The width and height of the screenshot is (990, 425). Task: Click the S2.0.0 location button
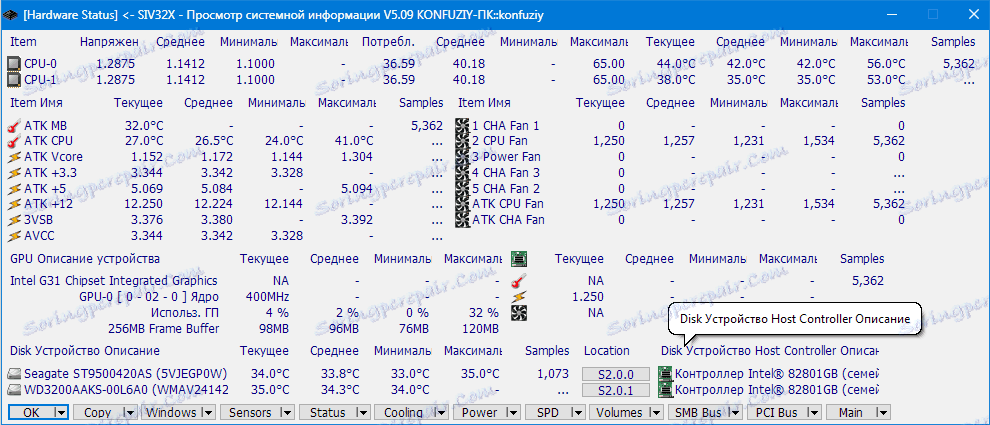click(616, 374)
